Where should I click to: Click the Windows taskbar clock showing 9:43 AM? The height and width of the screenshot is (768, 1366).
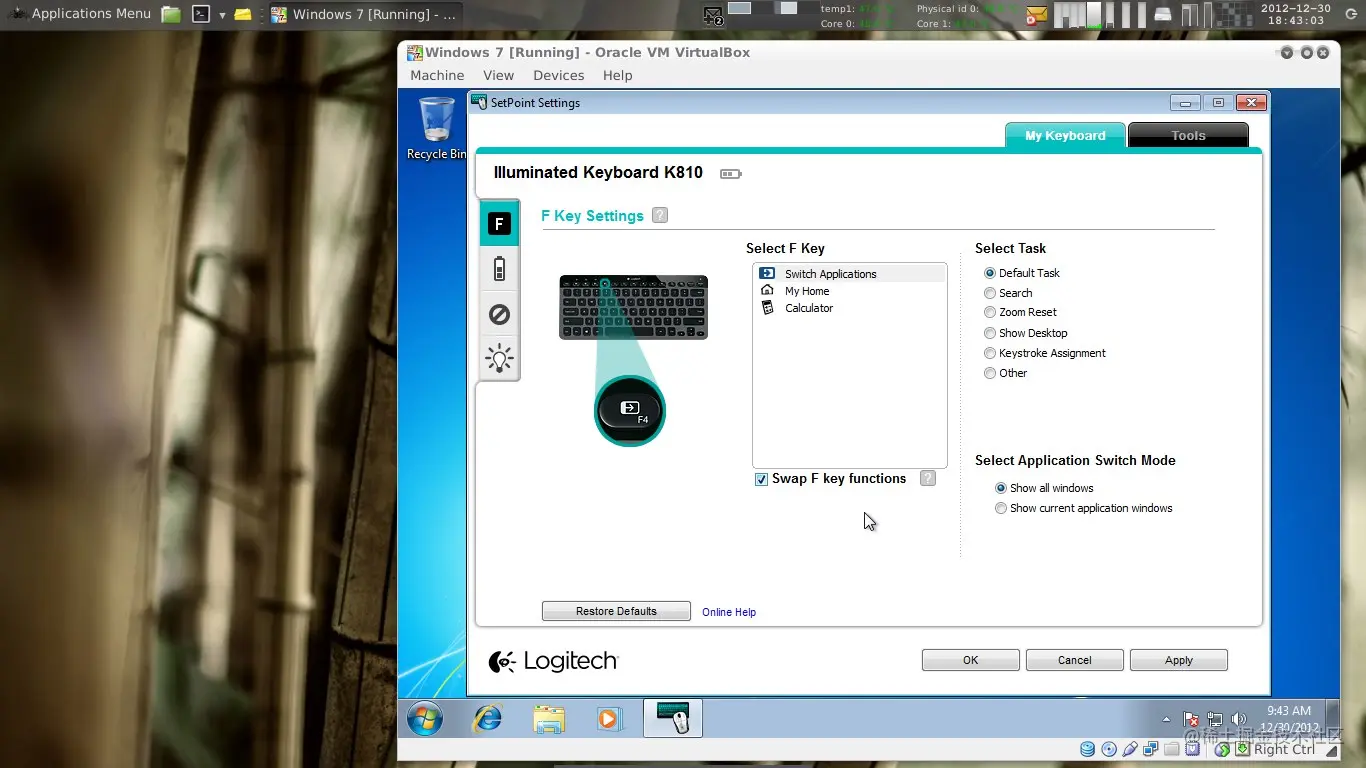coord(1290,719)
